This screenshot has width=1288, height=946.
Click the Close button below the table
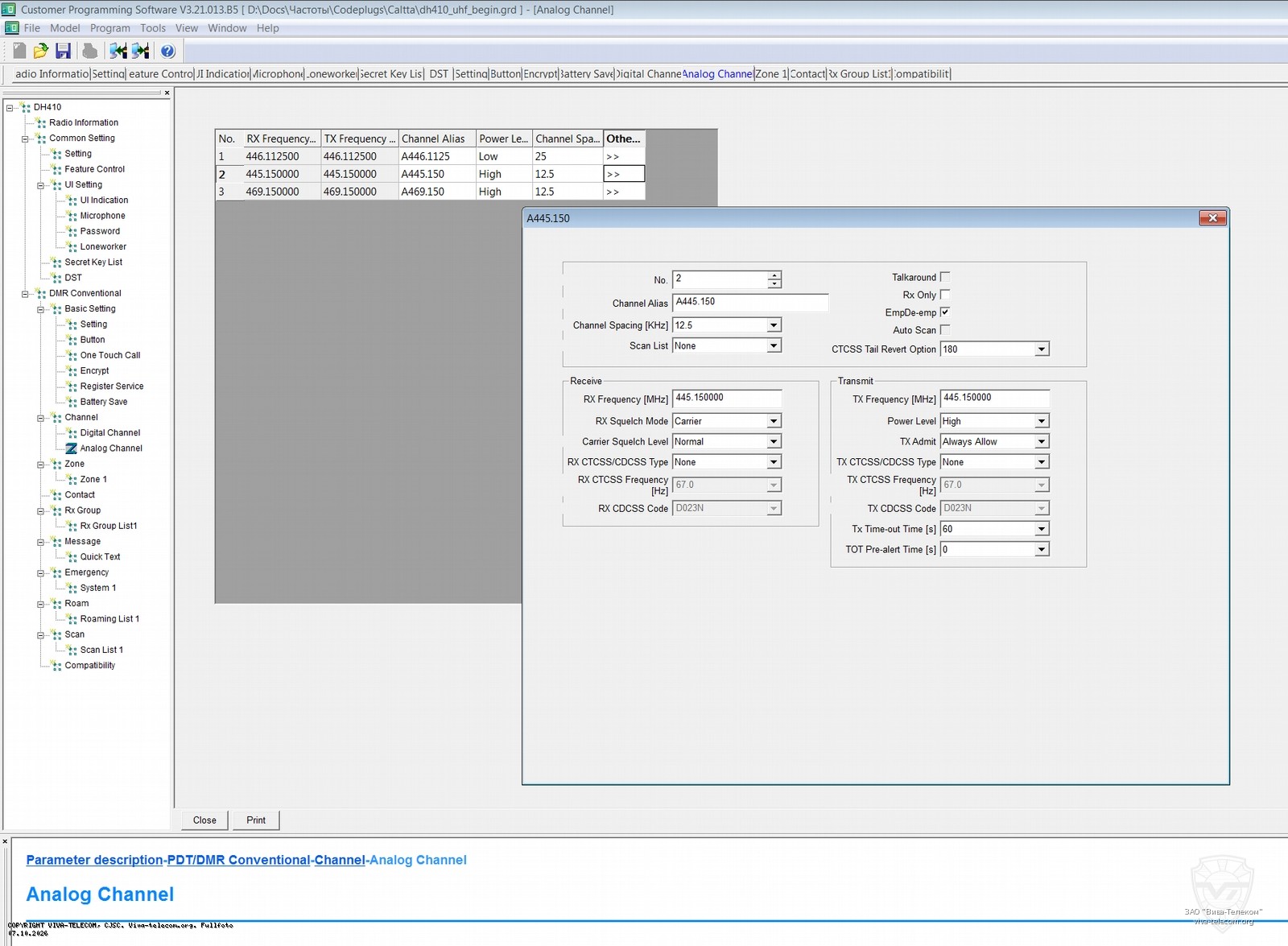click(204, 820)
